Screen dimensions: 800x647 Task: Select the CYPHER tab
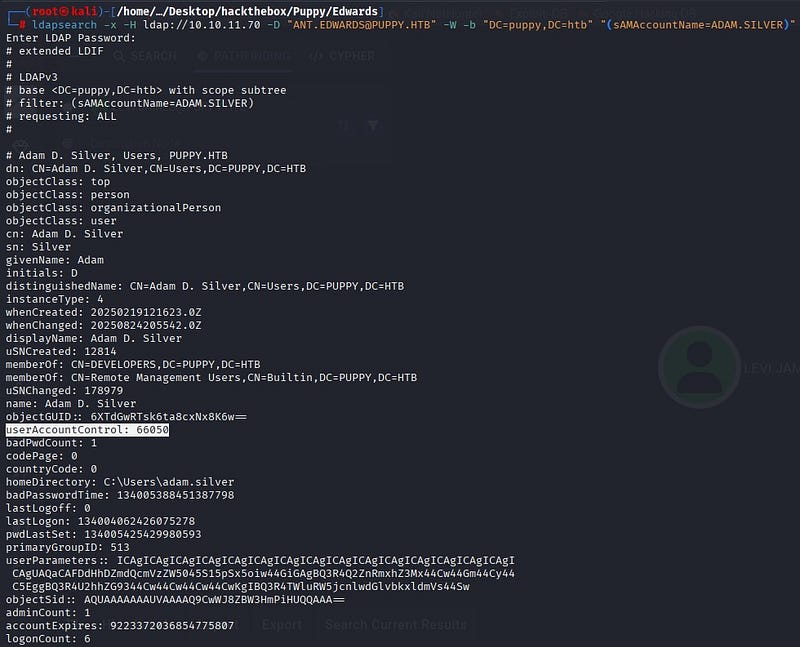(x=340, y=56)
